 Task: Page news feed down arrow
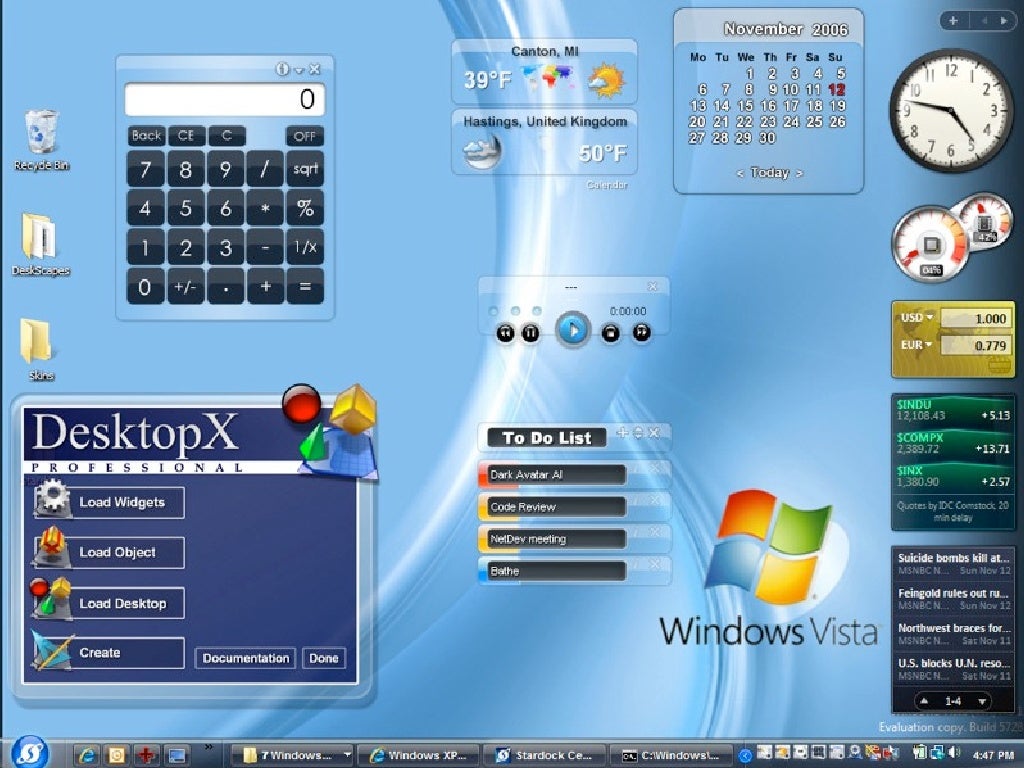(x=981, y=701)
